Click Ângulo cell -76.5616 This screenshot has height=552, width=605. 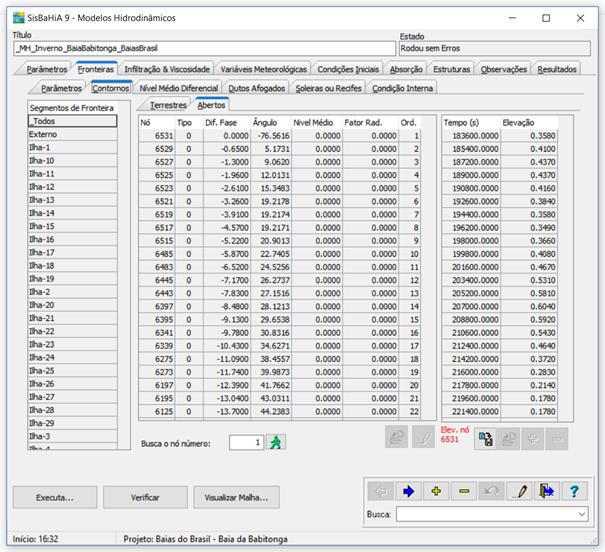pos(271,136)
